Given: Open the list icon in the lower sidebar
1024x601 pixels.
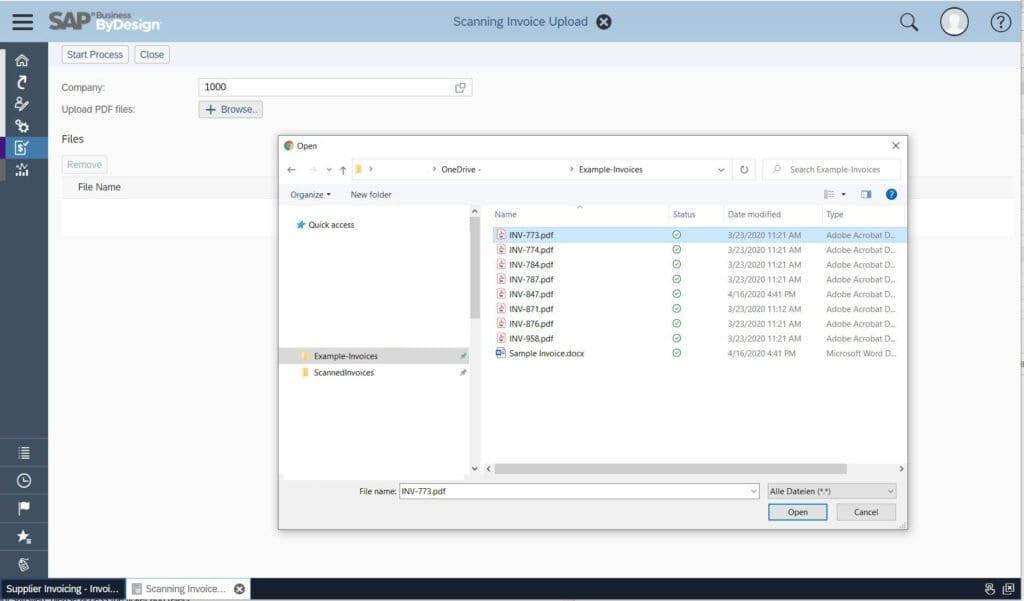Looking at the screenshot, I should coord(24,453).
